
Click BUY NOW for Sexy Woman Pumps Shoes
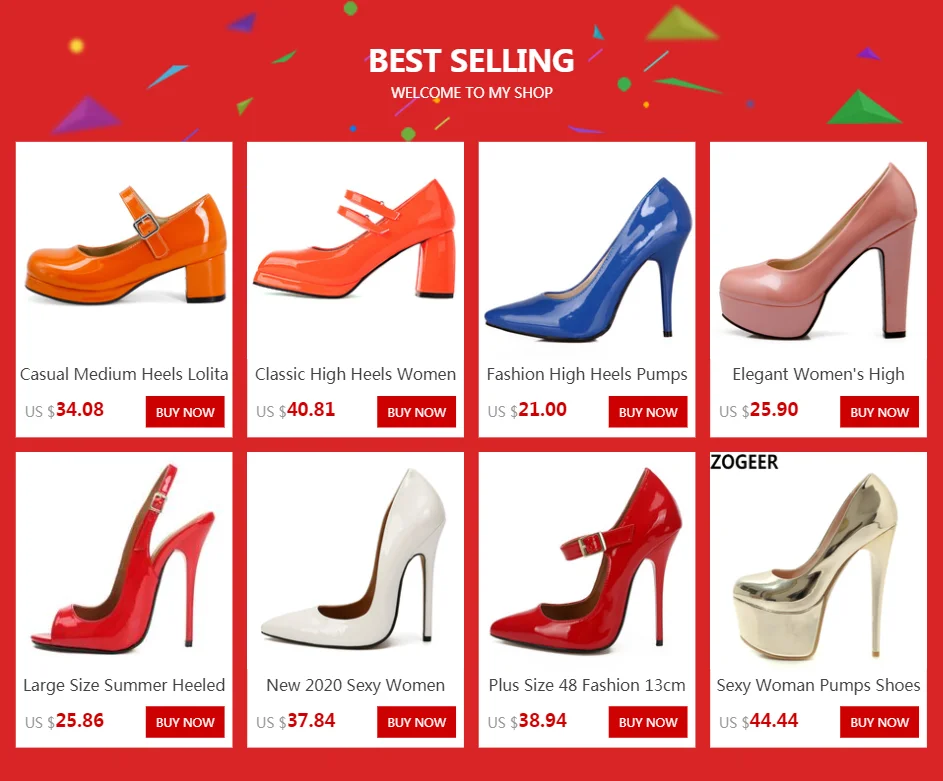click(x=879, y=722)
